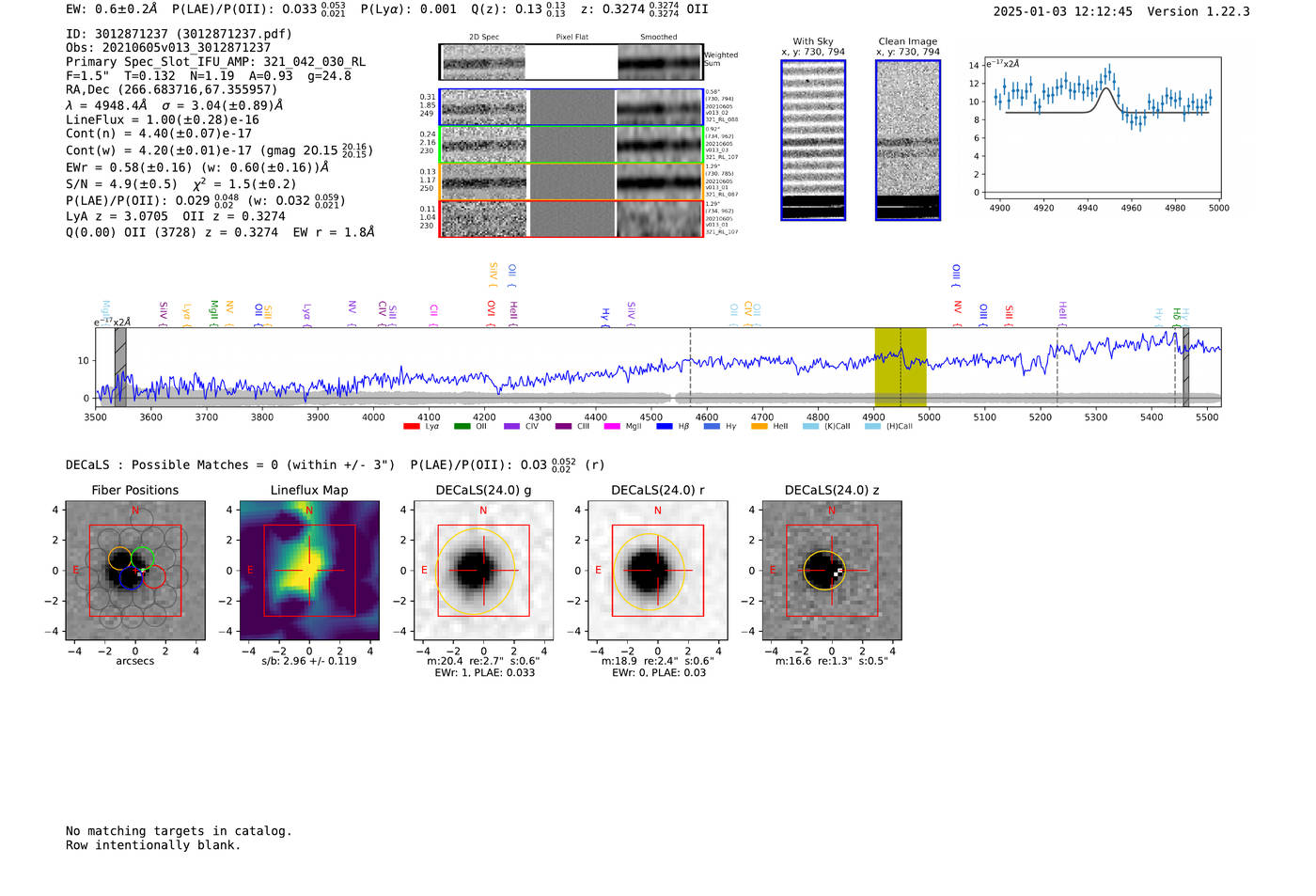Viewport: 1316px width, 896px height.
Task: Click the m:16.6 re:1.3" caption
Action: 832,661
